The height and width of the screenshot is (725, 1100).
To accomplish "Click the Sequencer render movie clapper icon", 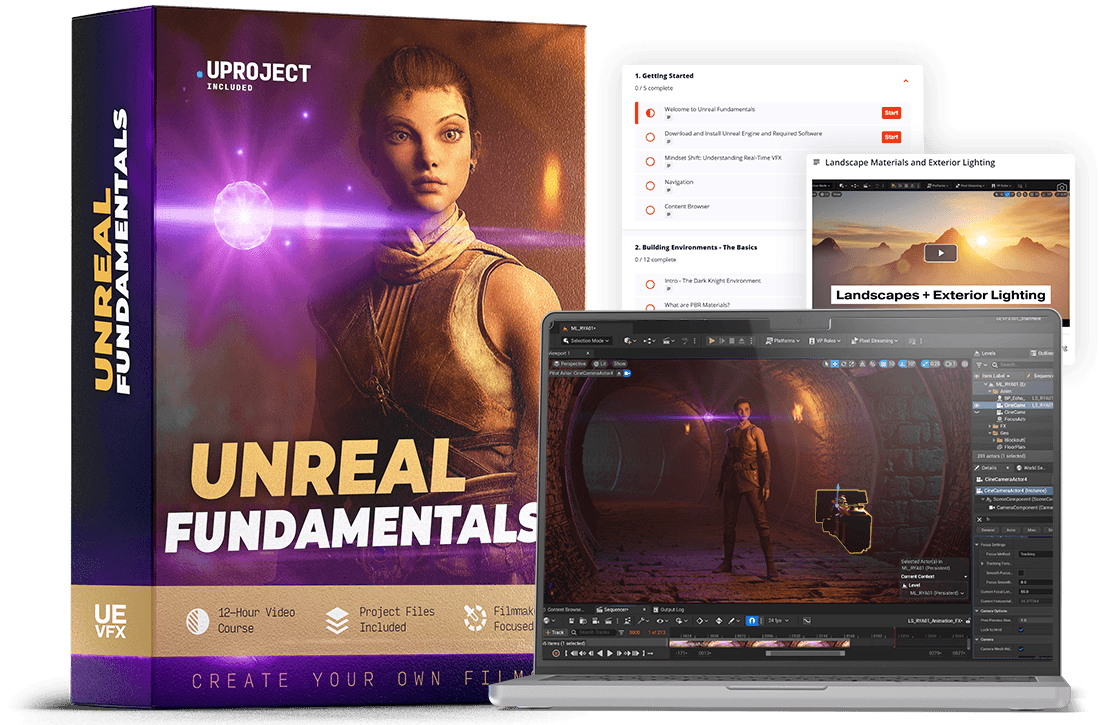I will tap(608, 620).
